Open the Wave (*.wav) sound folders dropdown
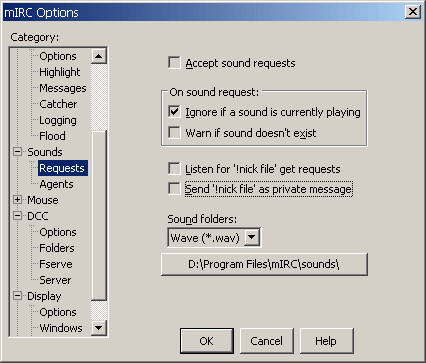Viewport: 426px width, 363px height. click(x=252, y=238)
